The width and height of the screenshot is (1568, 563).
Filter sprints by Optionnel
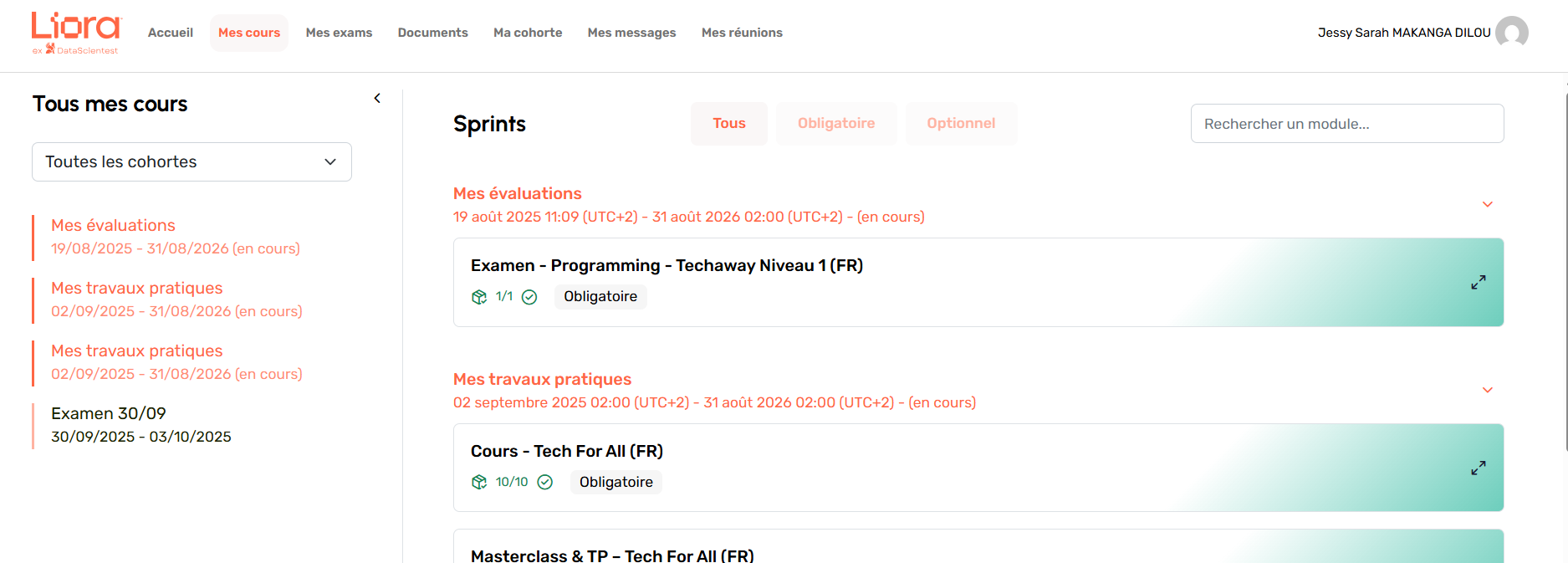pyautogui.click(x=961, y=124)
